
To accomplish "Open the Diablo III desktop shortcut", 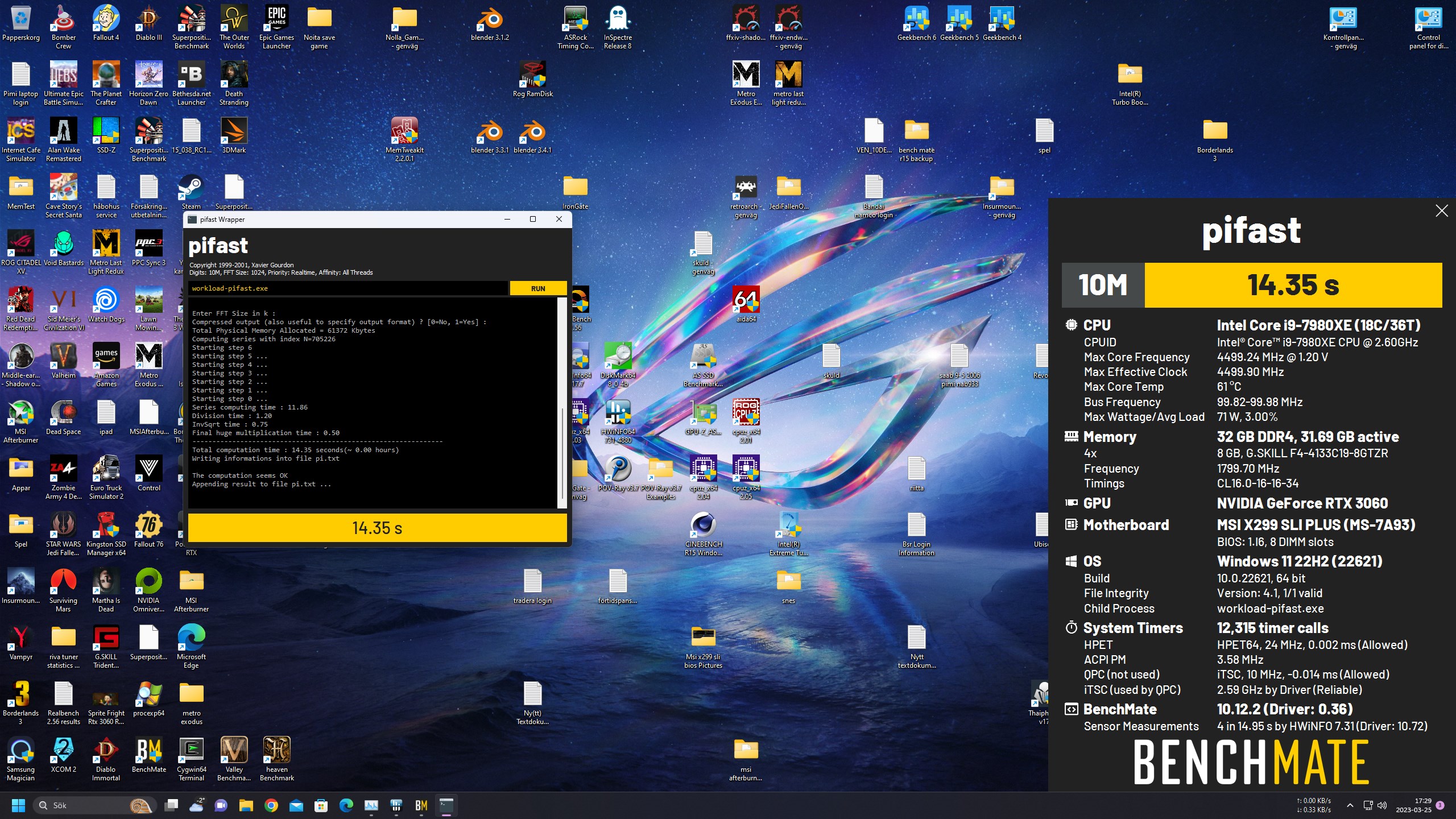I will (149, 24).
